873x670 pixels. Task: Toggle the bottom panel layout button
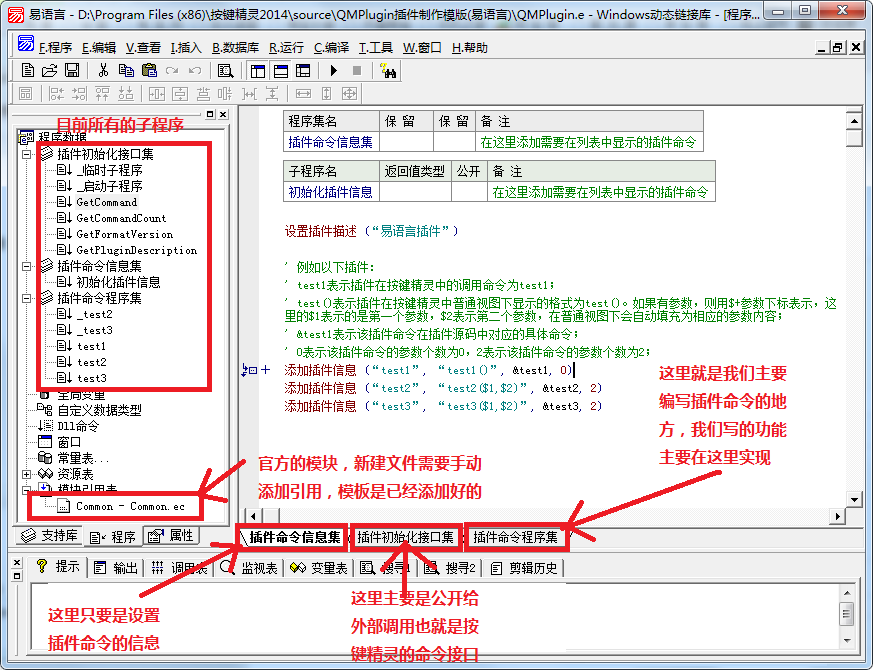point(280,71)
